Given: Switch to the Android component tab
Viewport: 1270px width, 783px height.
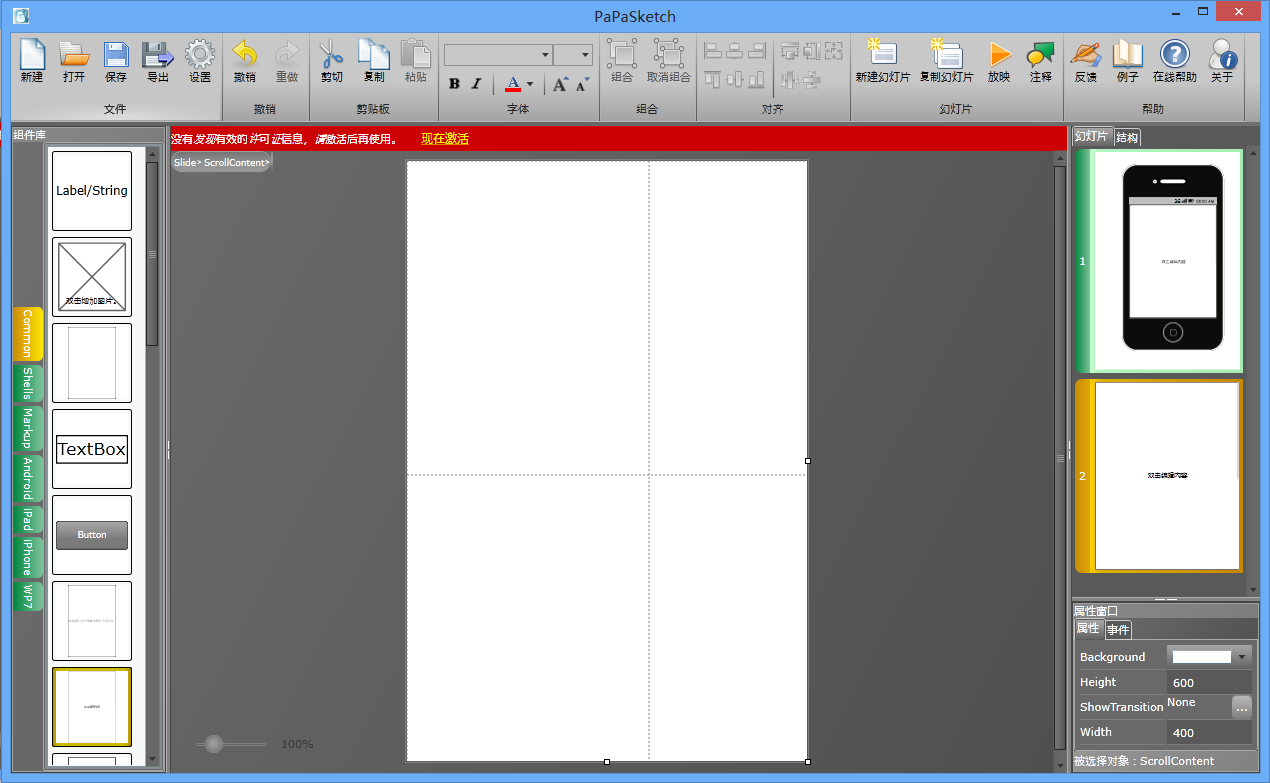Looking at the screenshot, I should point(28,479).
